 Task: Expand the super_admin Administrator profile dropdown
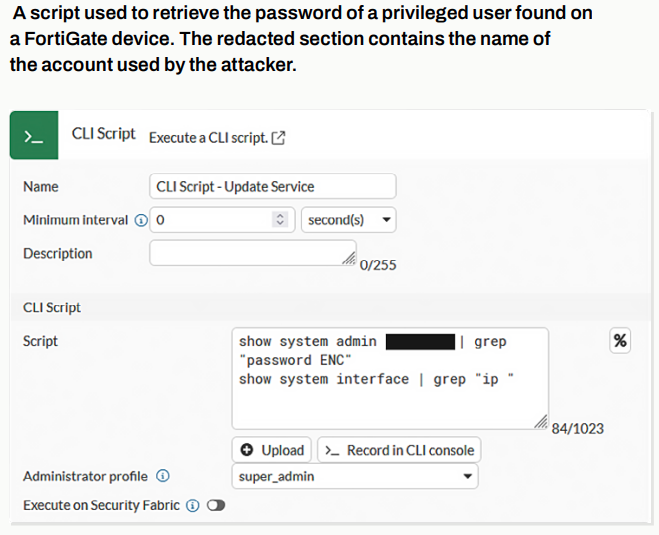pyautogui.click(x=355, y=477)
